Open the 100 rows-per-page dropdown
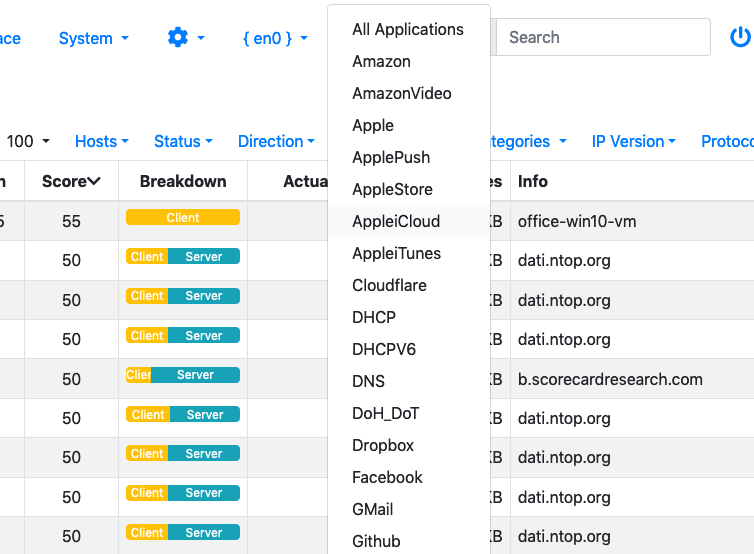The width and height of the screenshot is (754, 554). point(28,141)
